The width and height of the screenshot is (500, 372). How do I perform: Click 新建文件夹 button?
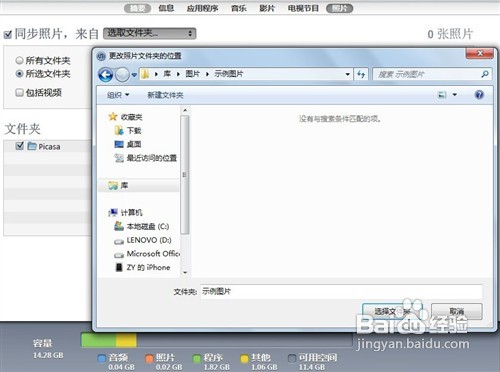tap(165, 95)
